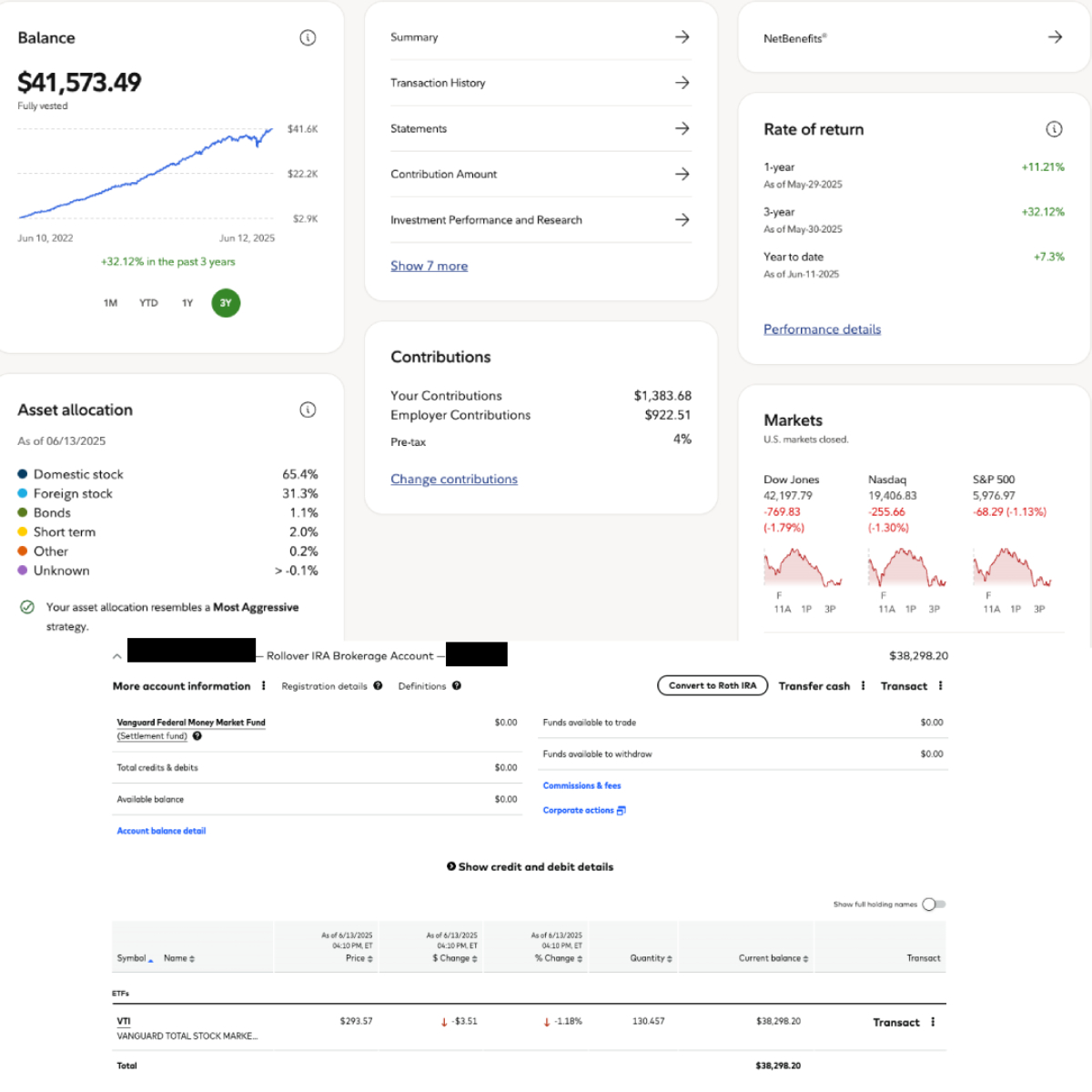Click the Definitions label
1092x1092 pixels.
[422, 686]
